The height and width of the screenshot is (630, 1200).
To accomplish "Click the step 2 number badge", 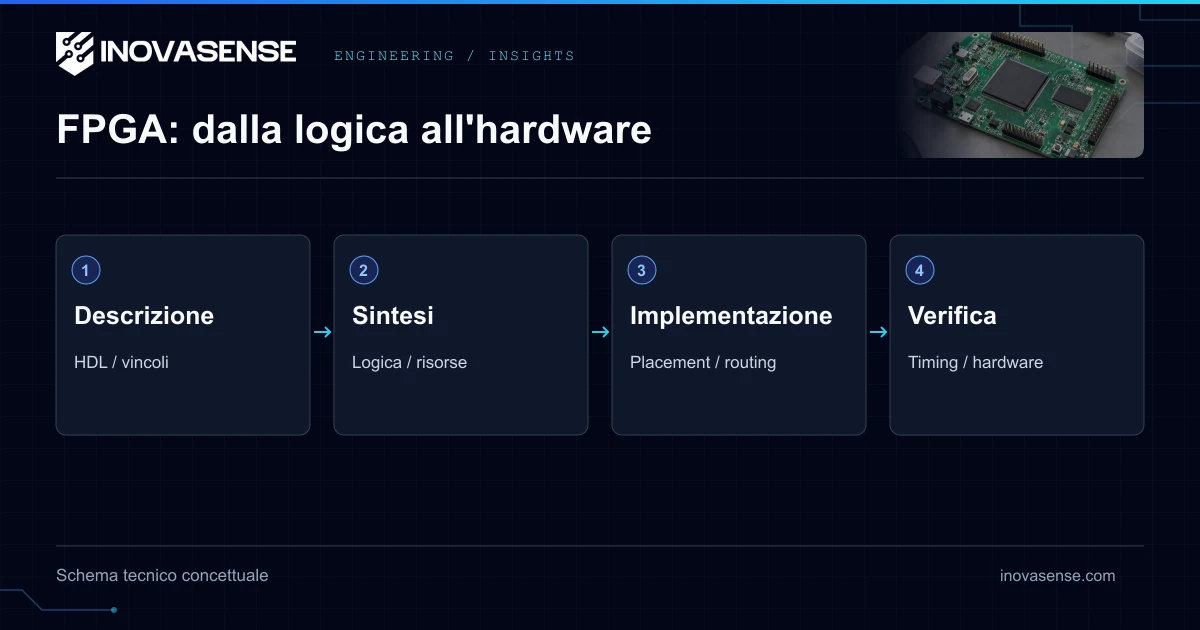I will [x=364, y=270].
